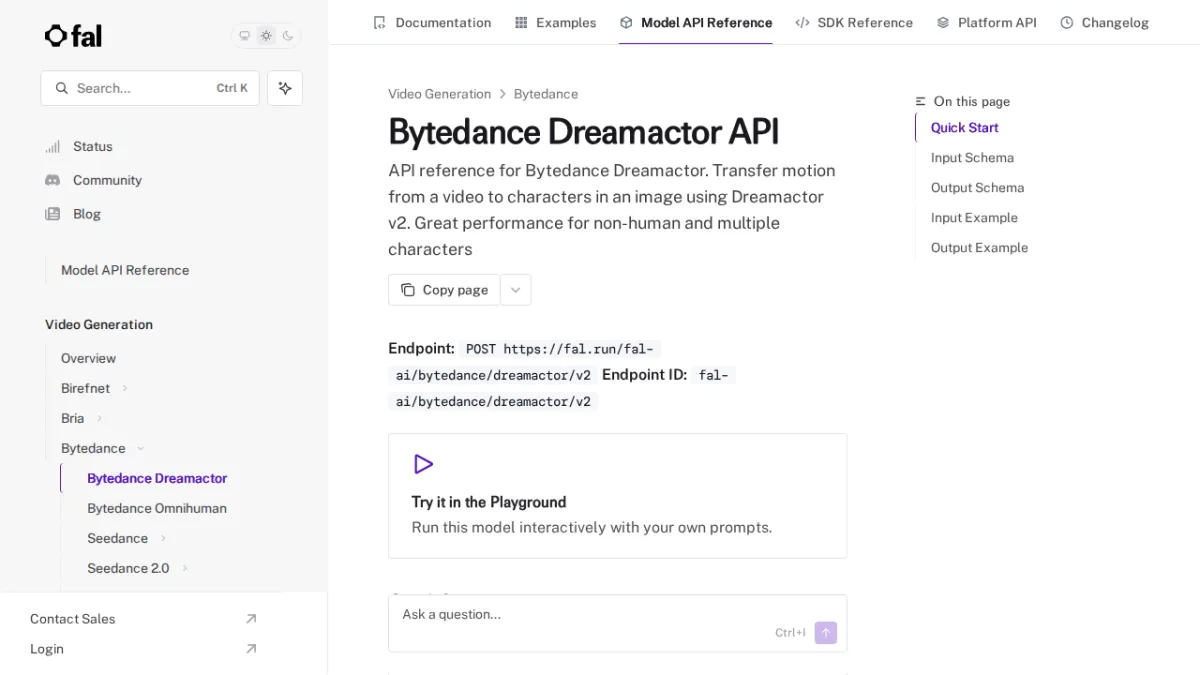Click the Login link
Screen dimensions: 1200x675
(47, 649)
